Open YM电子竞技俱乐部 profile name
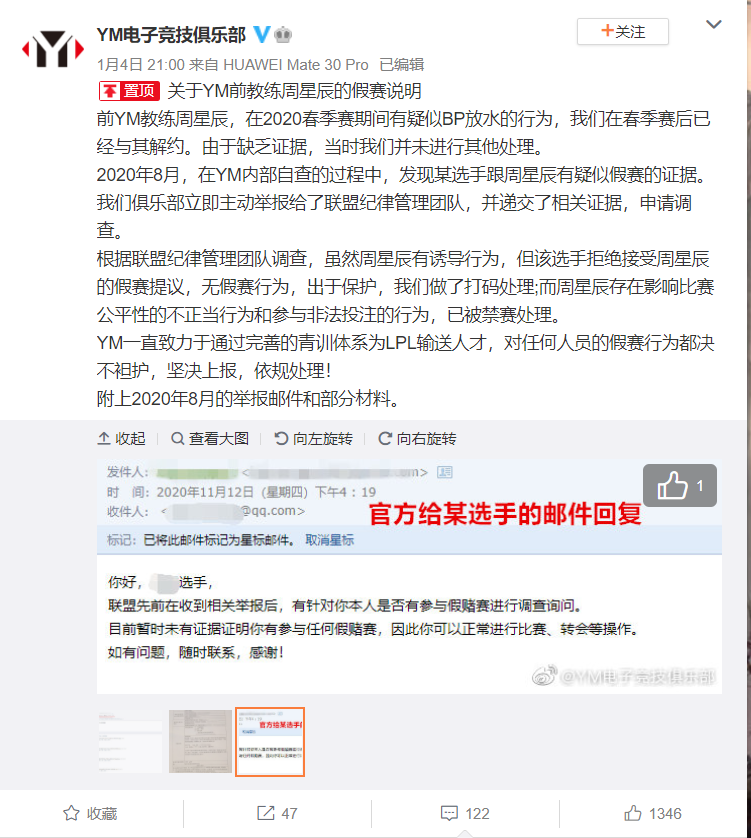 click(171, 35)
